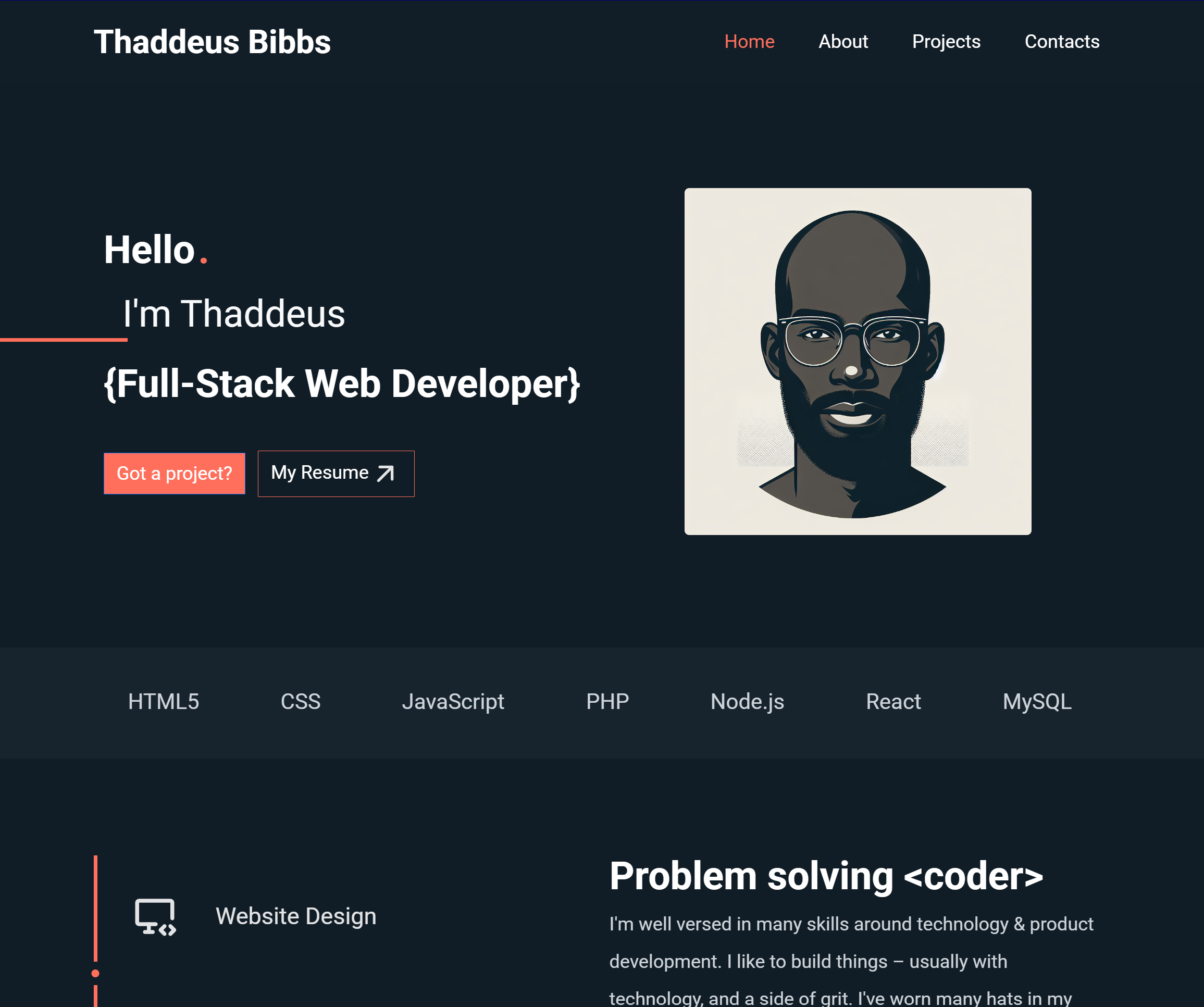Click the orange dot on the timeline line

click(95, 972)
